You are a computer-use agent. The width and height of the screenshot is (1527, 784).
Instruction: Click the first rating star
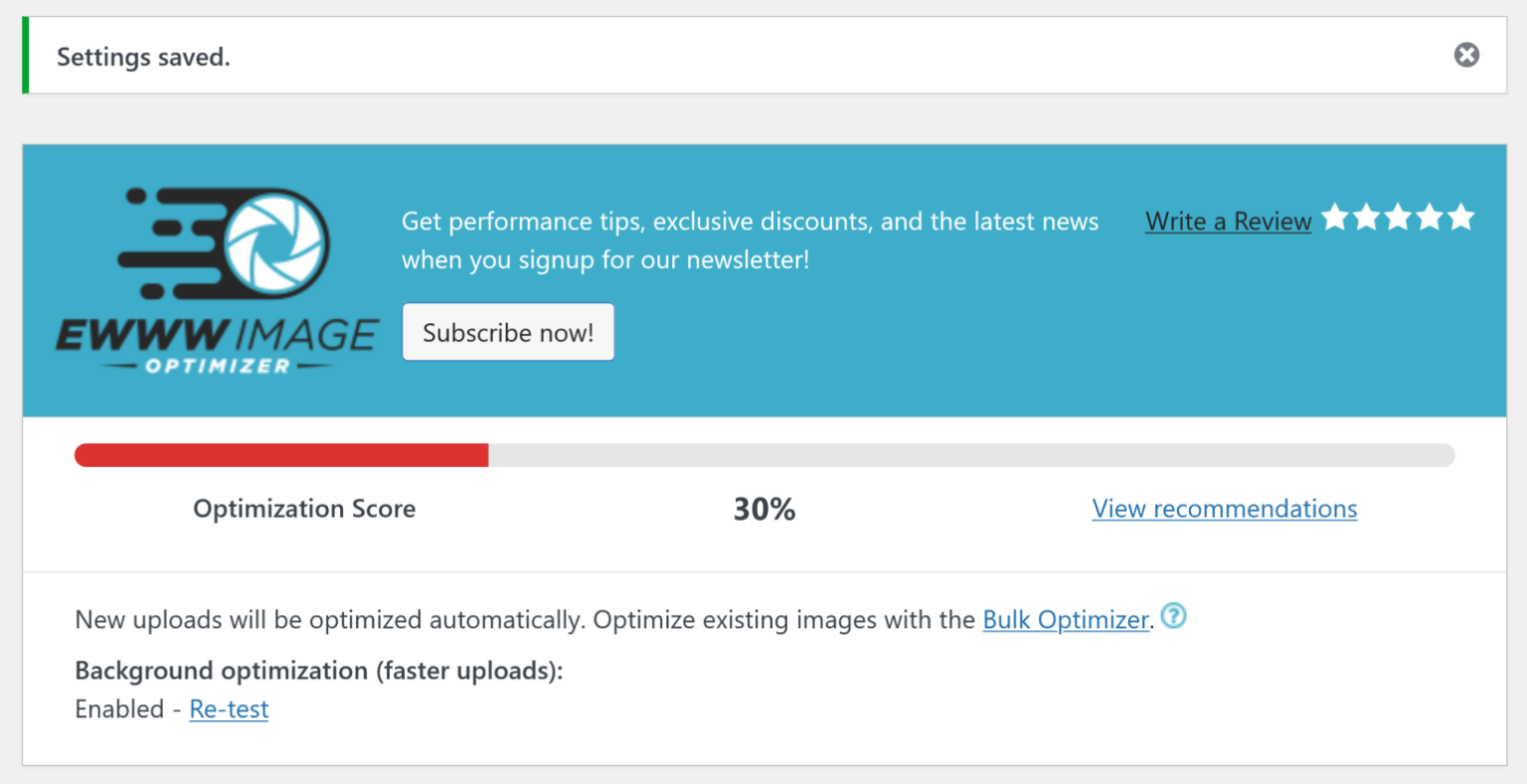tap(1337, 217)
